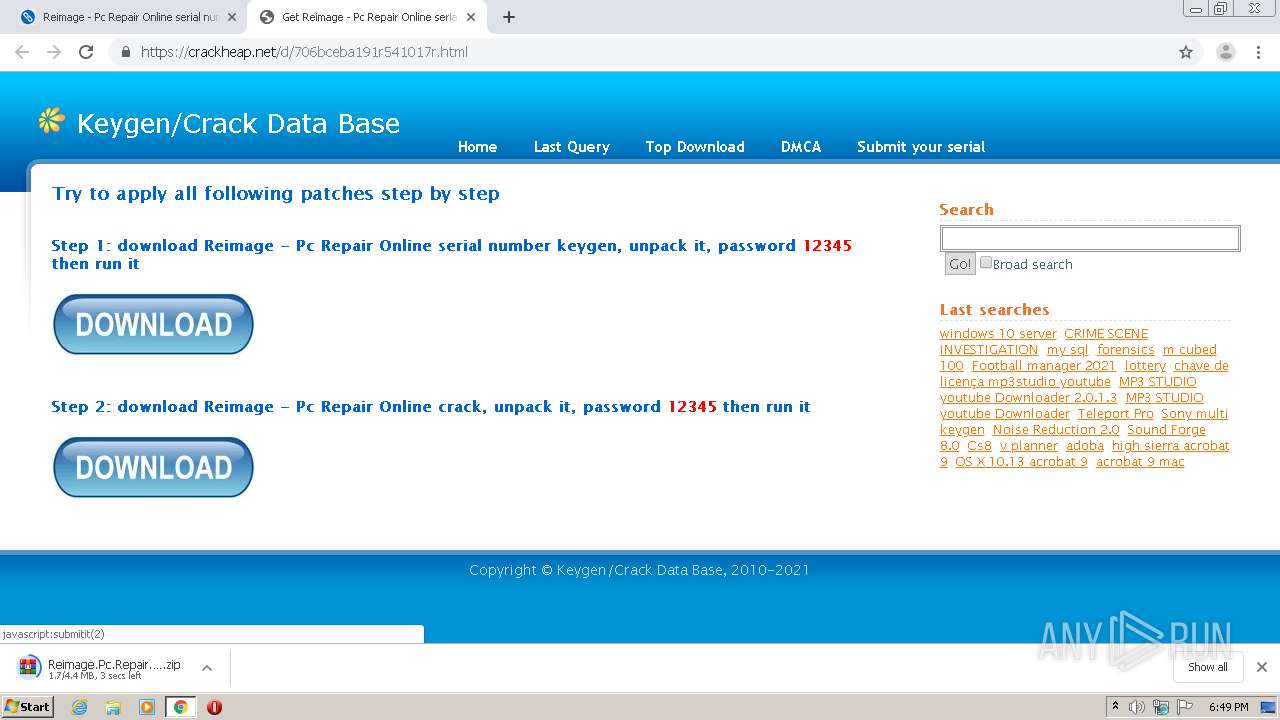
Task: Open the OS X 10.13 acrobat 9 link
Action: pyautogui.click(x=1021, y=461)
